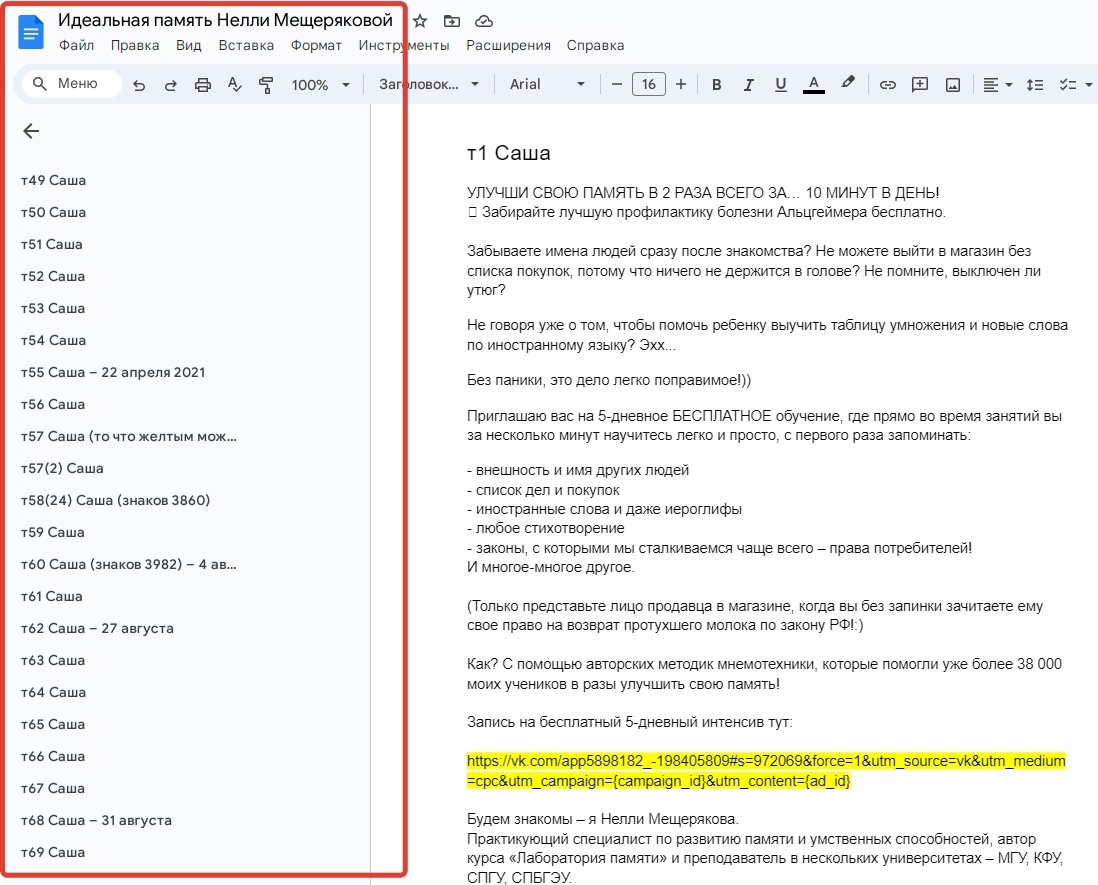The width and height of the screenshot is (1098, 885).
Task: Go to outline heading т54 Саша
Action: 53,341
